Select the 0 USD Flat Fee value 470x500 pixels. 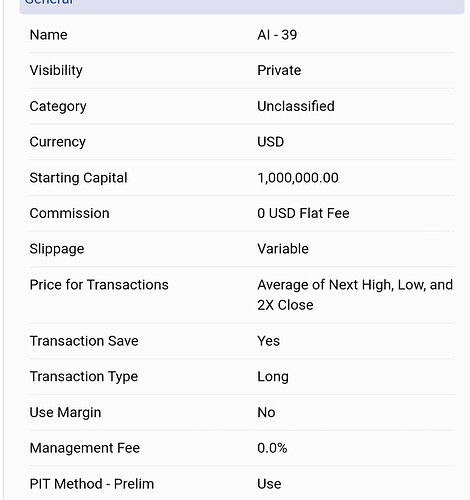point(303,213)
